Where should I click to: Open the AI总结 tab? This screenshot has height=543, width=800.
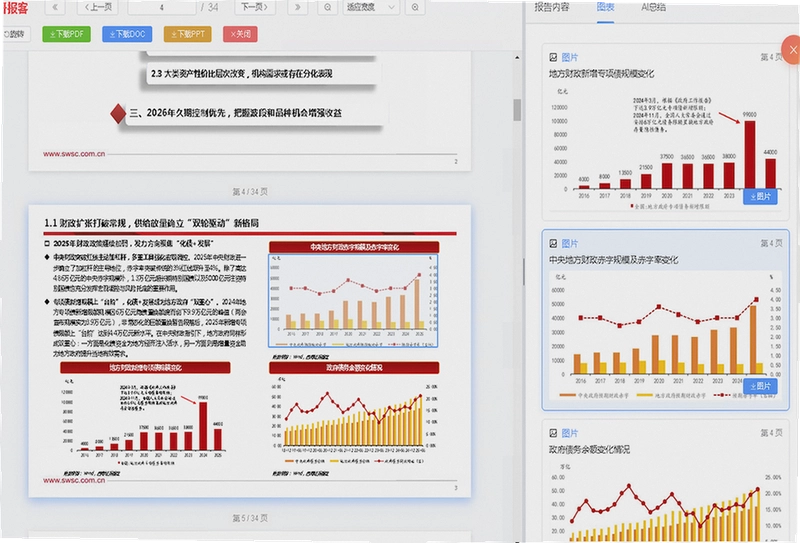point(654,7)
